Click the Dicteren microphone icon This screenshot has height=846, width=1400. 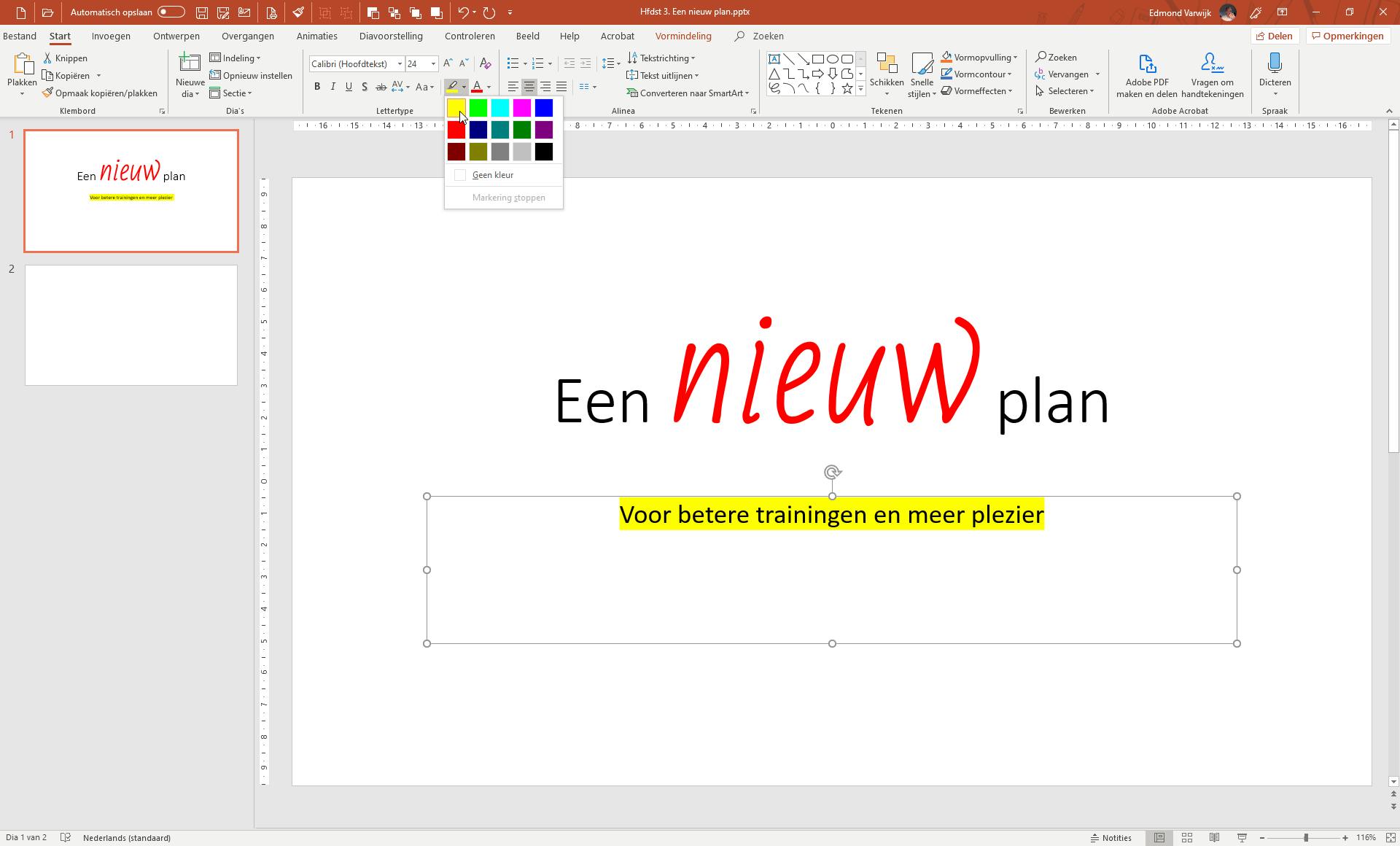tap(1275, 64)
